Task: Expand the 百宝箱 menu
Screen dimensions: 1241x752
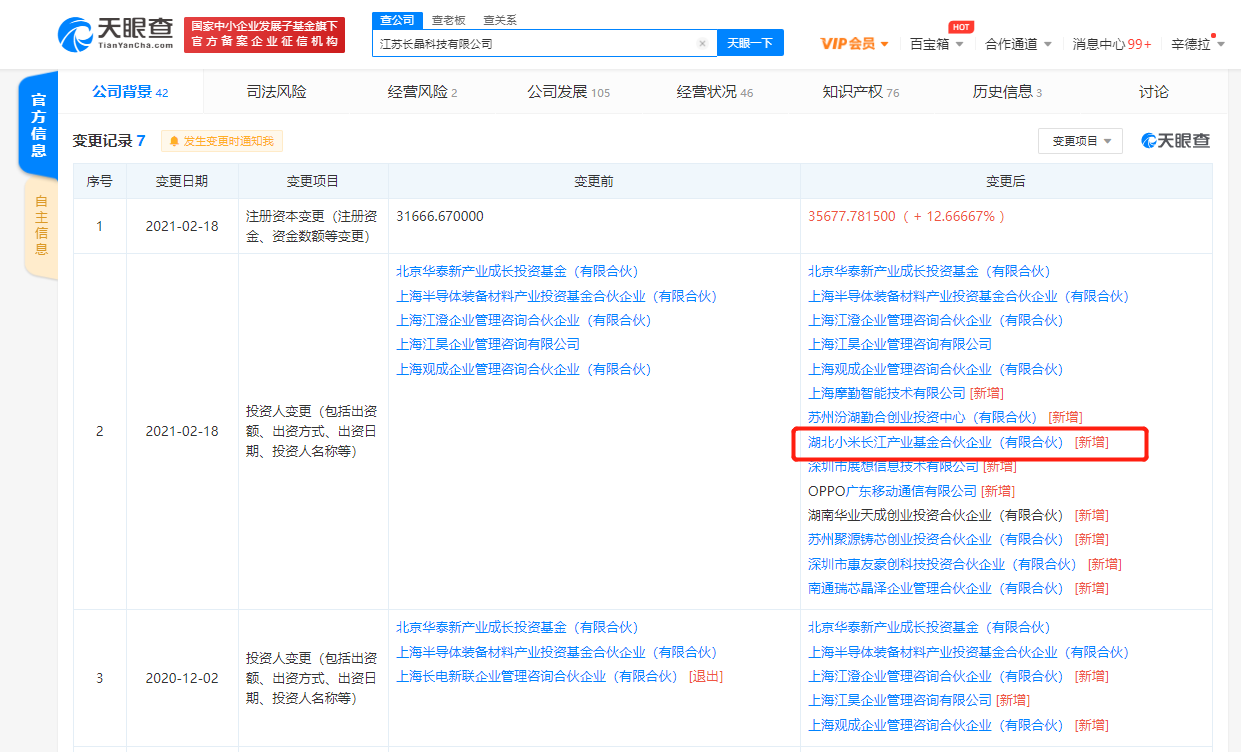Action: pyautogui.click(x=937, y=43)
